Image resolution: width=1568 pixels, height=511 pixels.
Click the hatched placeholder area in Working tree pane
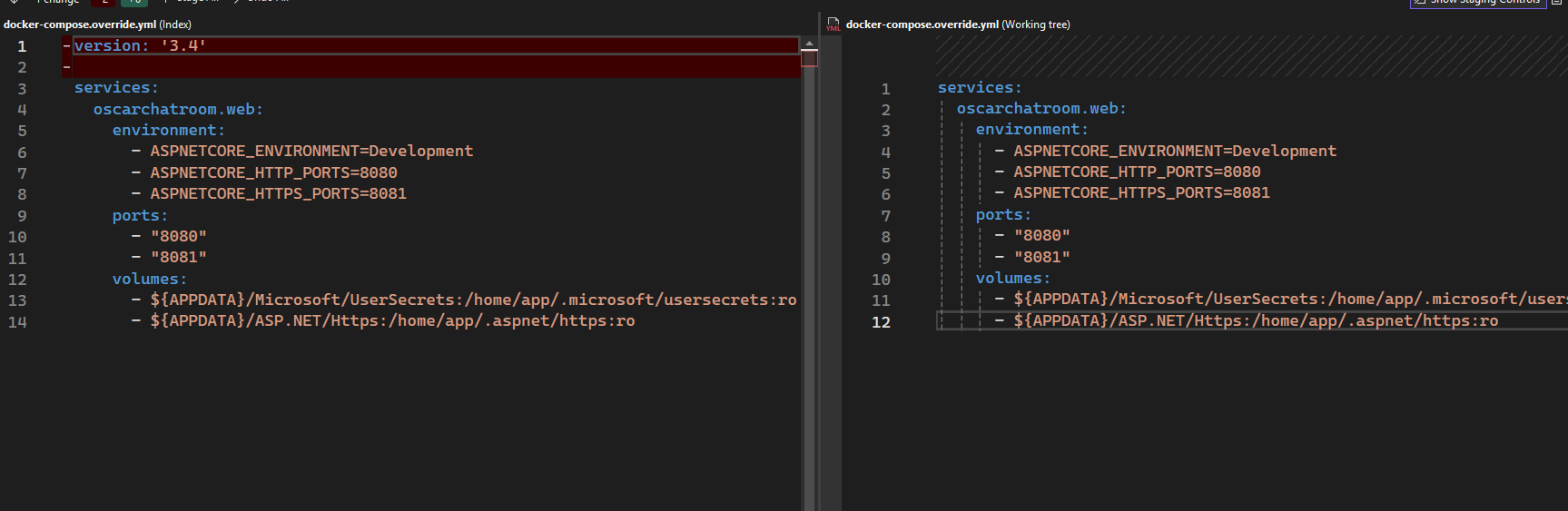tap(1244, 56)
